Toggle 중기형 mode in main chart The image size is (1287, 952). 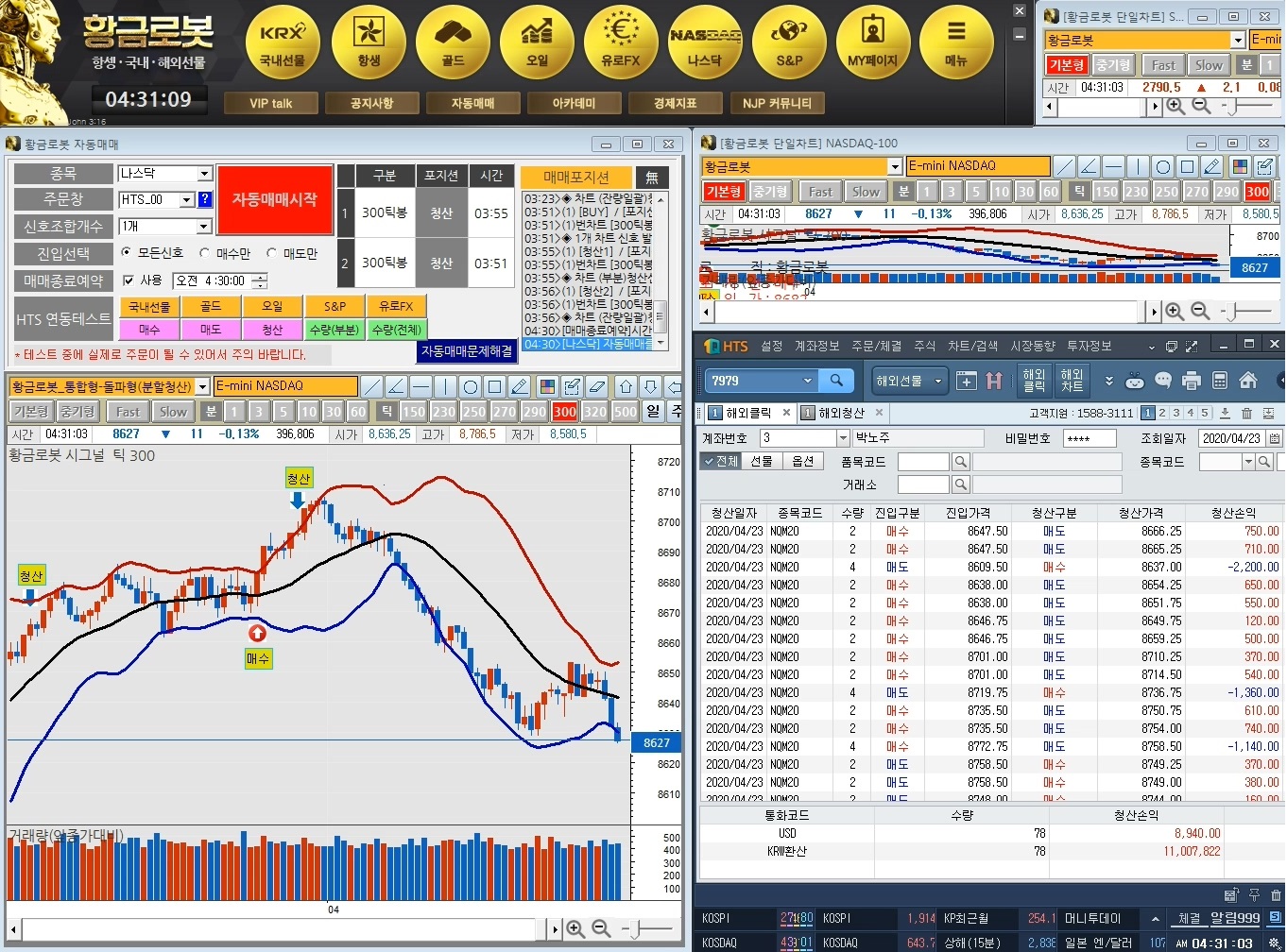click(77, 412)
